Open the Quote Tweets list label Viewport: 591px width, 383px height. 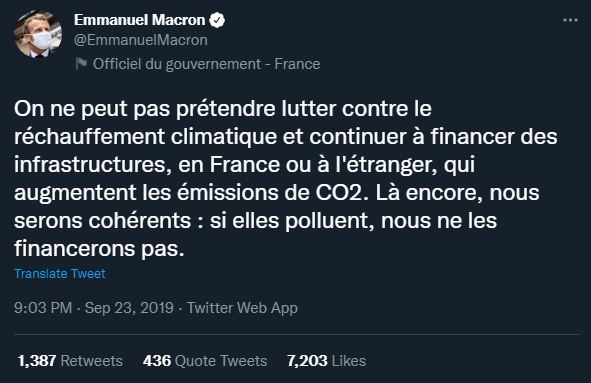(221, 361)
